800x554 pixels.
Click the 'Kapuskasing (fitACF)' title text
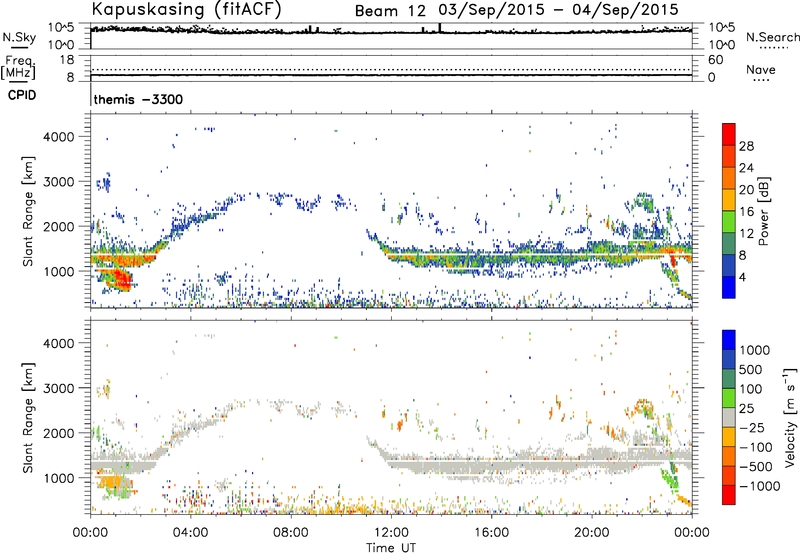point(186,9)
